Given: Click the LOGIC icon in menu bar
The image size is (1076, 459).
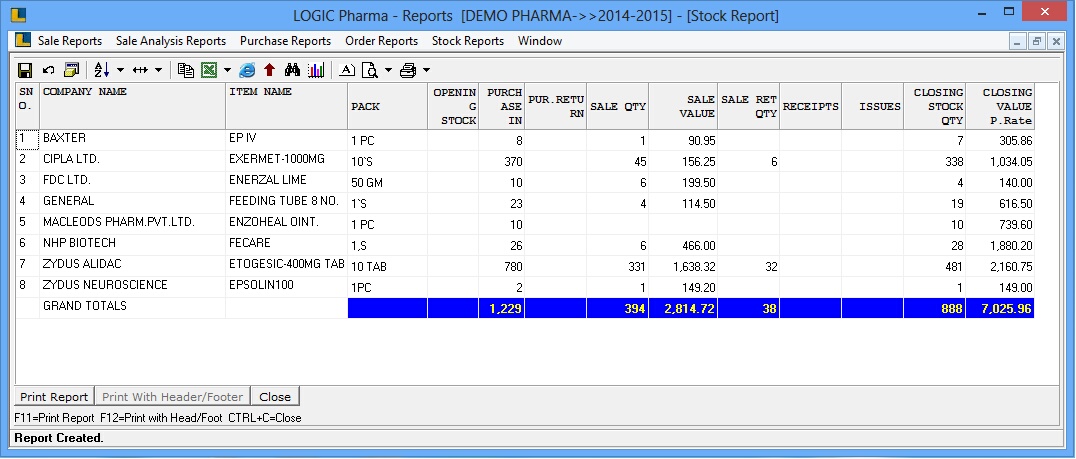Looking at the screenshot, I should coord(23,40).
